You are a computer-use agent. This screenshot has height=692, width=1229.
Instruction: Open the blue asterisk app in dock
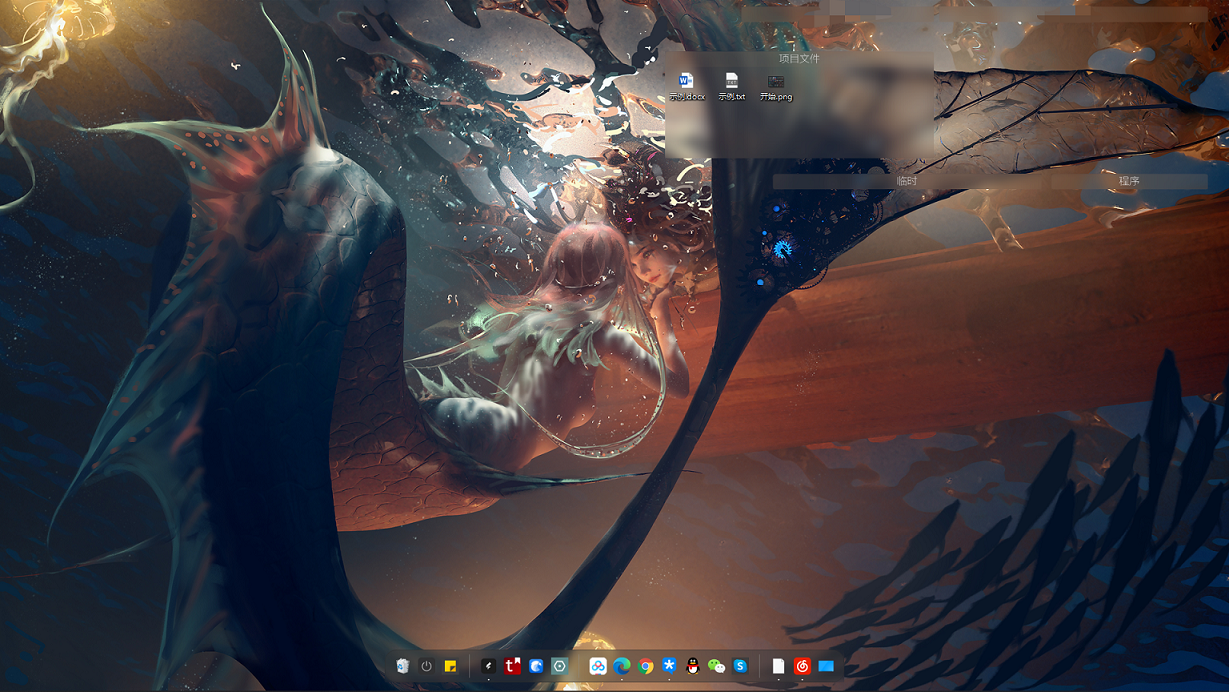click(x=669, y=666)
